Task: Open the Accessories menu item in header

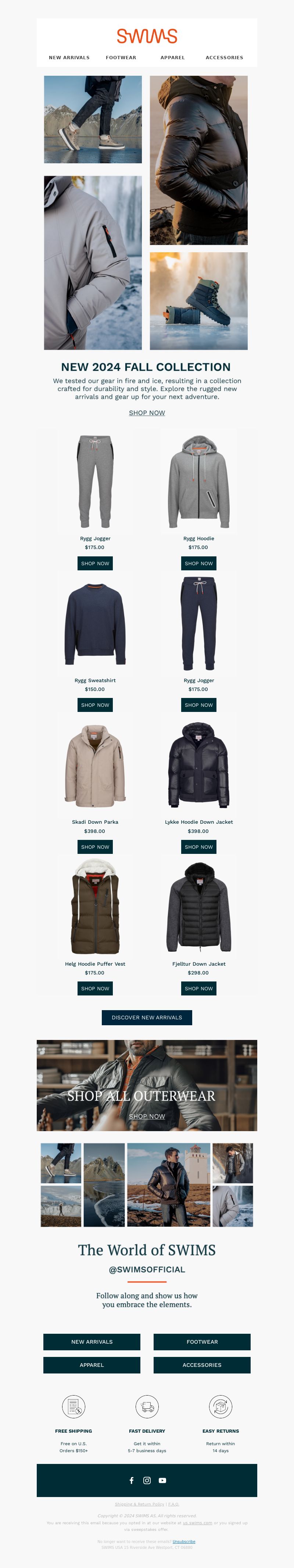Action: pyautogui.click(x=225, y=58)
